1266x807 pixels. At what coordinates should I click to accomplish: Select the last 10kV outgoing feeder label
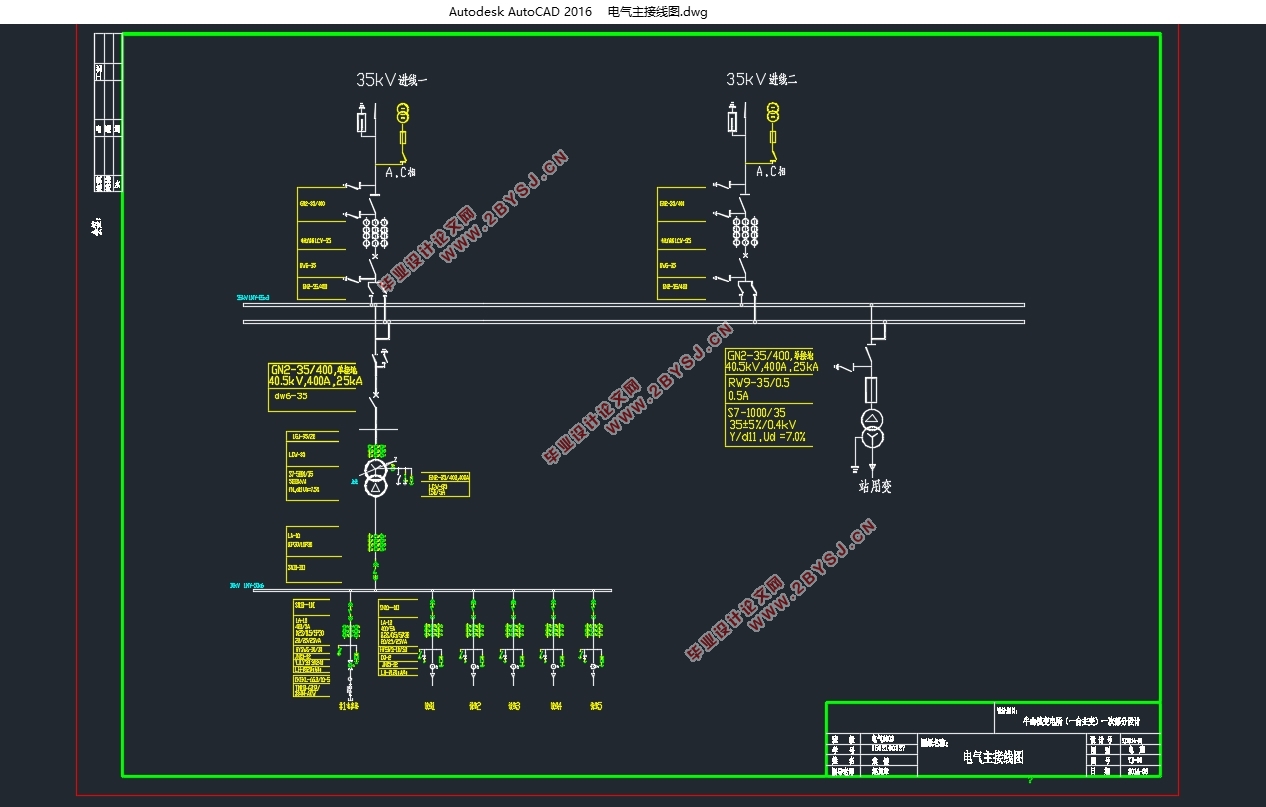(596, 707)
